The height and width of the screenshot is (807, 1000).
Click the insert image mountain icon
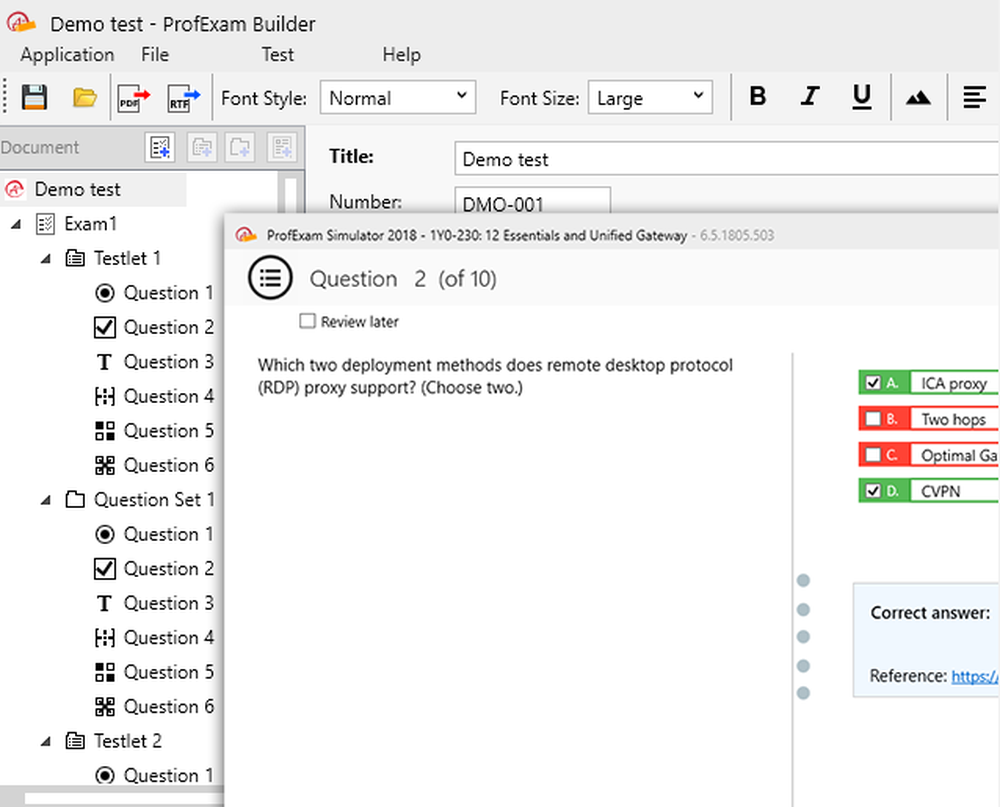click(918, 98)
